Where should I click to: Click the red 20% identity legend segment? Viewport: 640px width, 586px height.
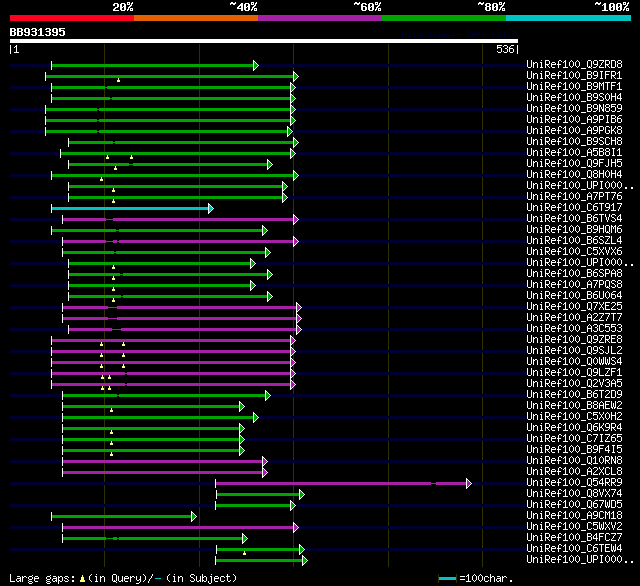pos(72,18)
